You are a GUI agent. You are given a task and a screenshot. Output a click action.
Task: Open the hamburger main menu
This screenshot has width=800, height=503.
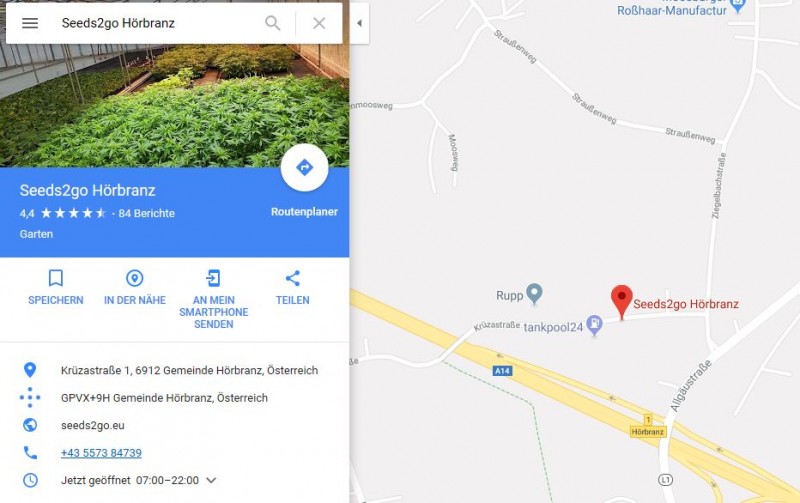30,23
